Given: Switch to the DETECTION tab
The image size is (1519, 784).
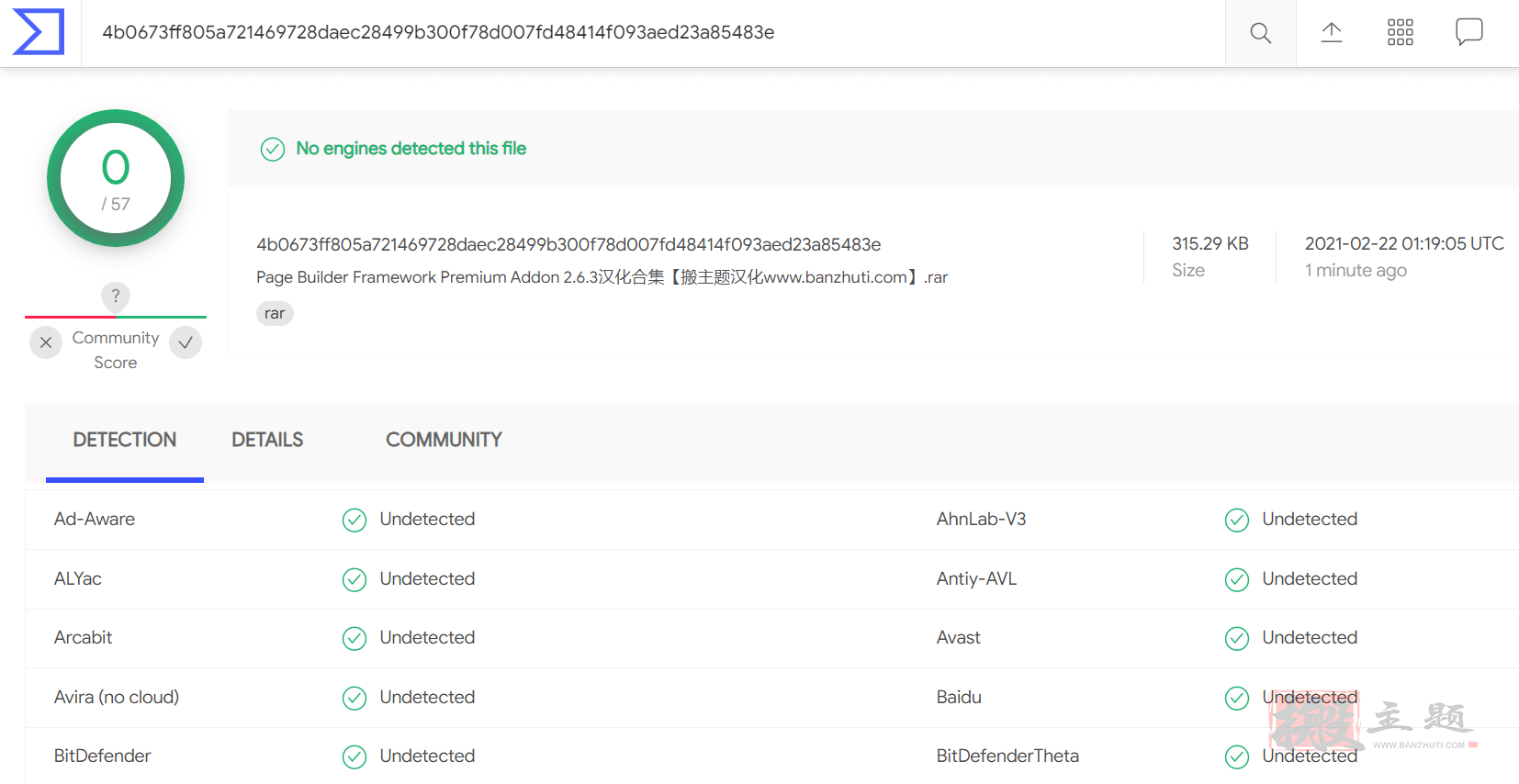Looking at the screenshot, I should point(125,441).
